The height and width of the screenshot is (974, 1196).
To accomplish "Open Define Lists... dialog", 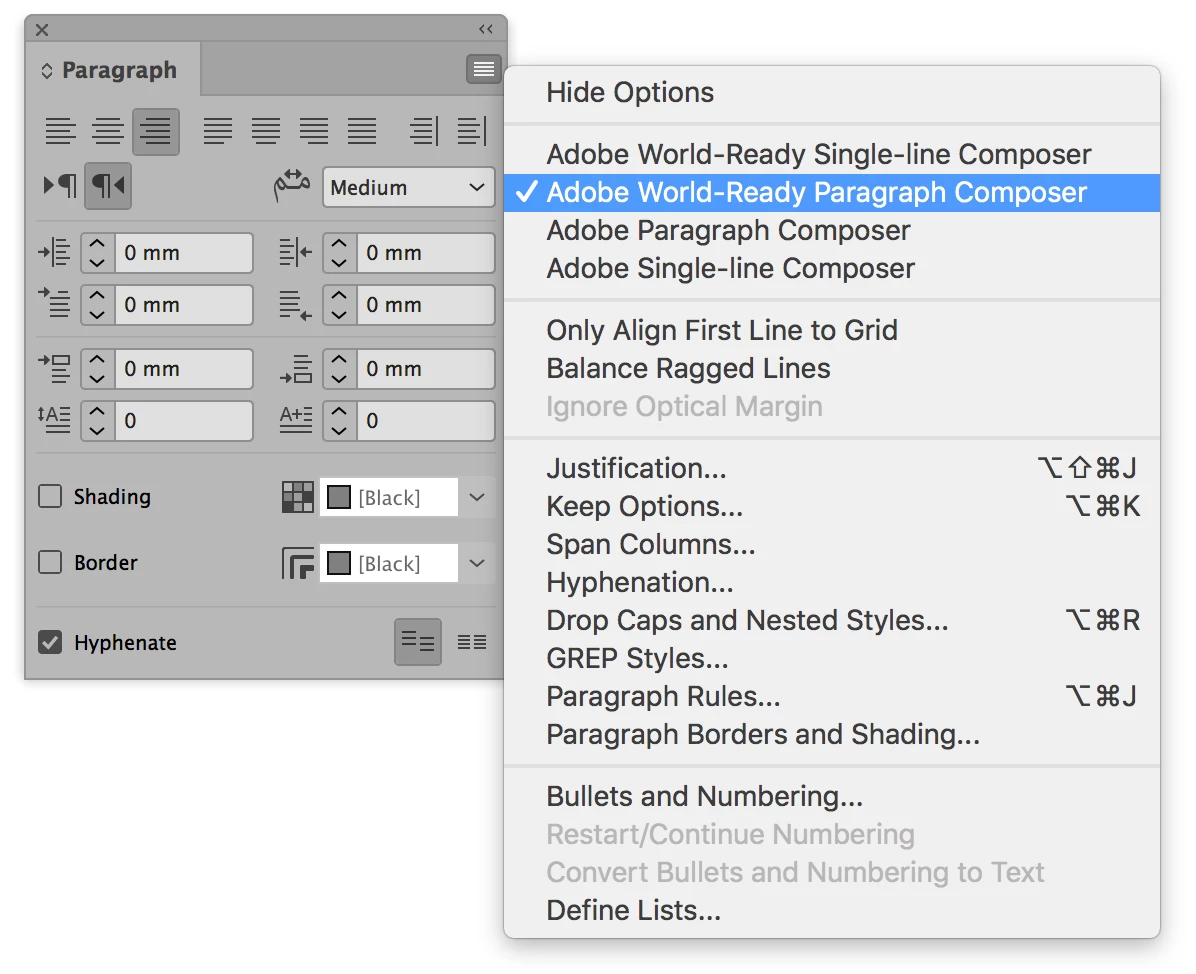I will pos(832,911).
